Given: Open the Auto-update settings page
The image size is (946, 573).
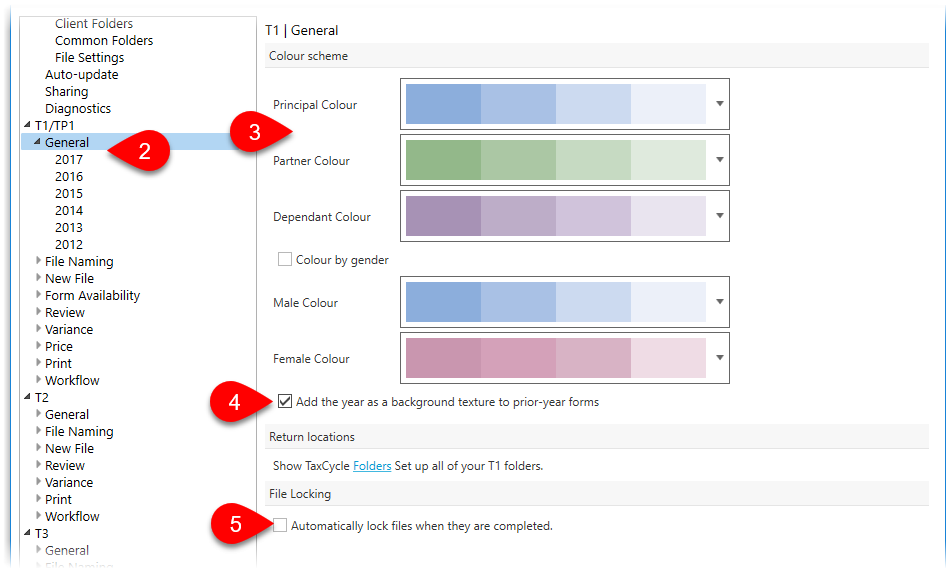Looking at the screenshot, I should (81, 74).
